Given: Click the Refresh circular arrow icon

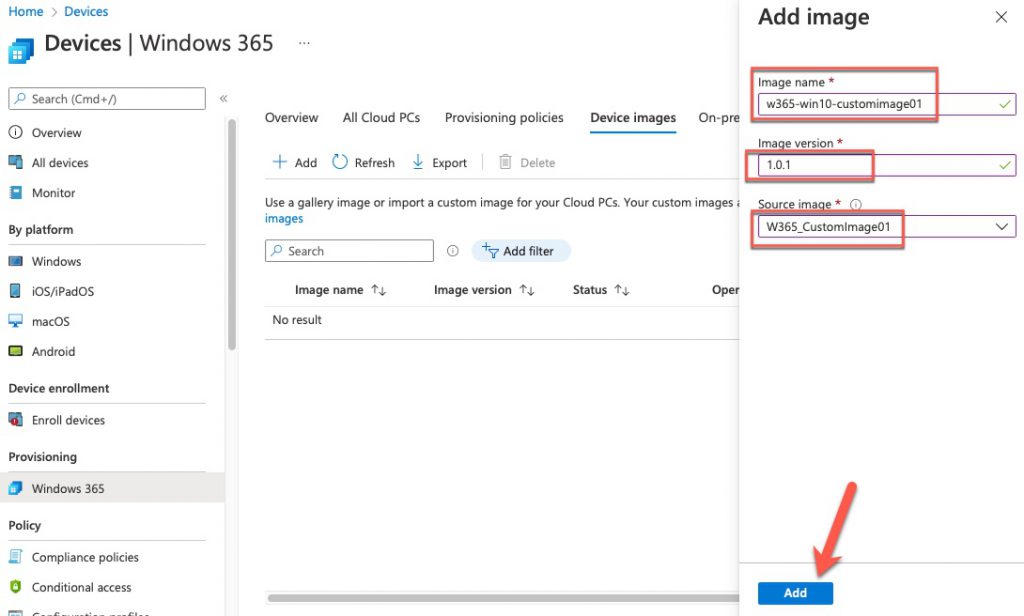Looking at the screenshot, I should (x=340, y=161).
